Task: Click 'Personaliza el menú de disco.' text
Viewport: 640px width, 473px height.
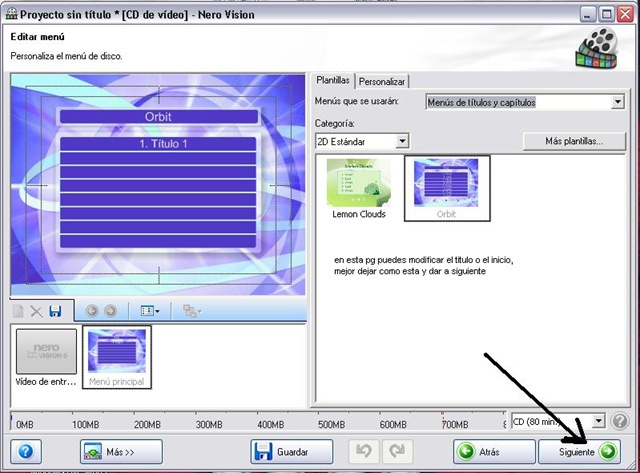Action: [66, 56]
